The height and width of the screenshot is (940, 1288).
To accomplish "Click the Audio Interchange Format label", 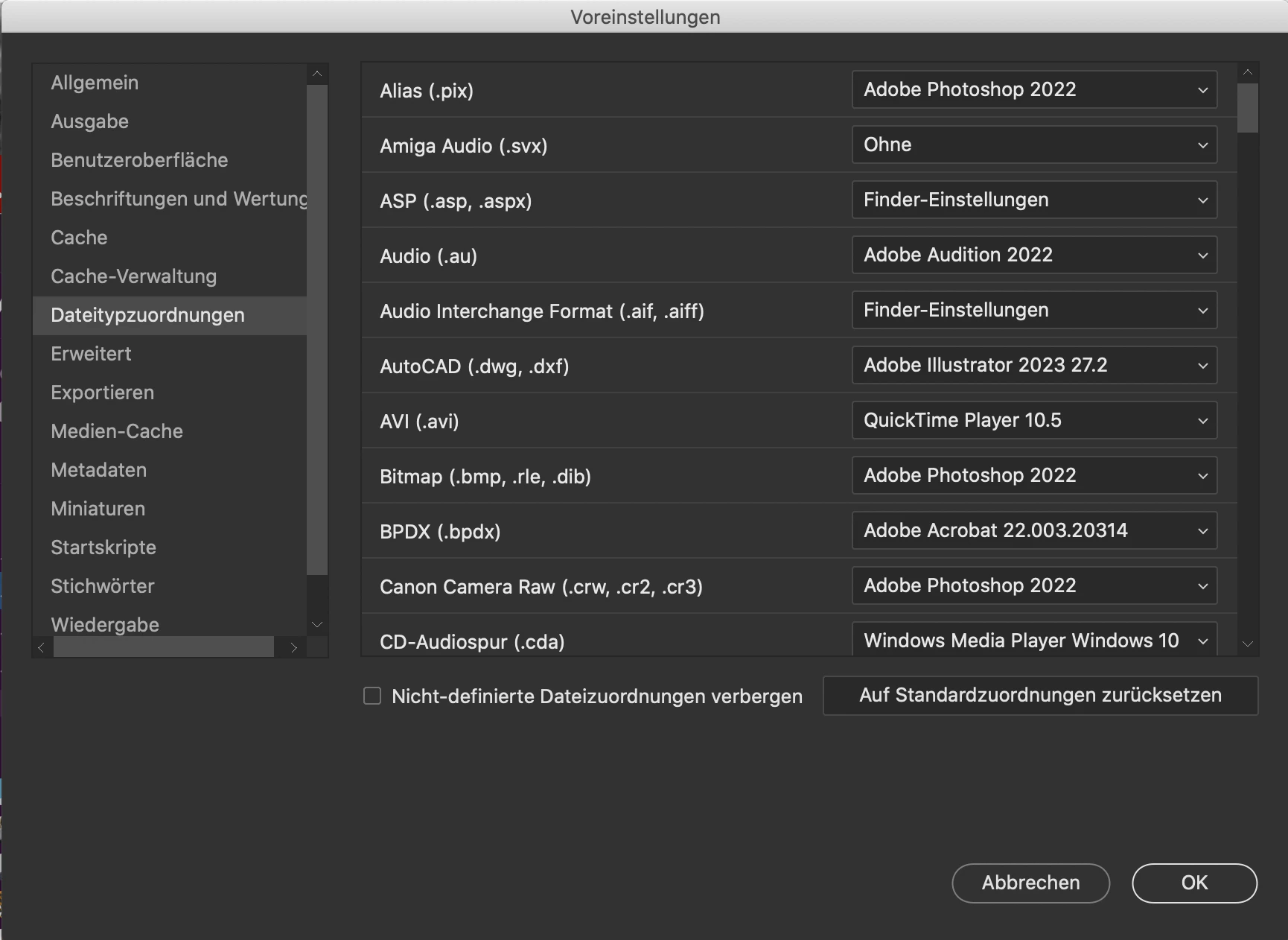I will pos(542,311).
